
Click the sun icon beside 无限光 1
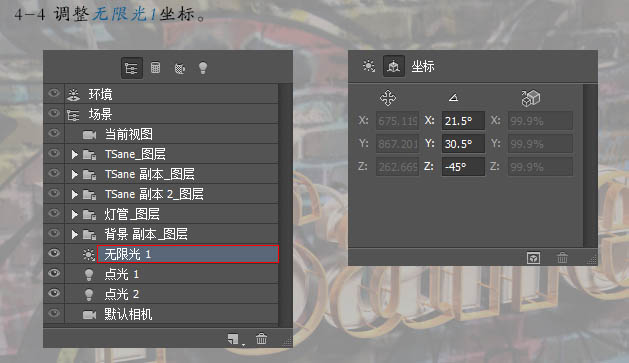[x=88, y=254]
